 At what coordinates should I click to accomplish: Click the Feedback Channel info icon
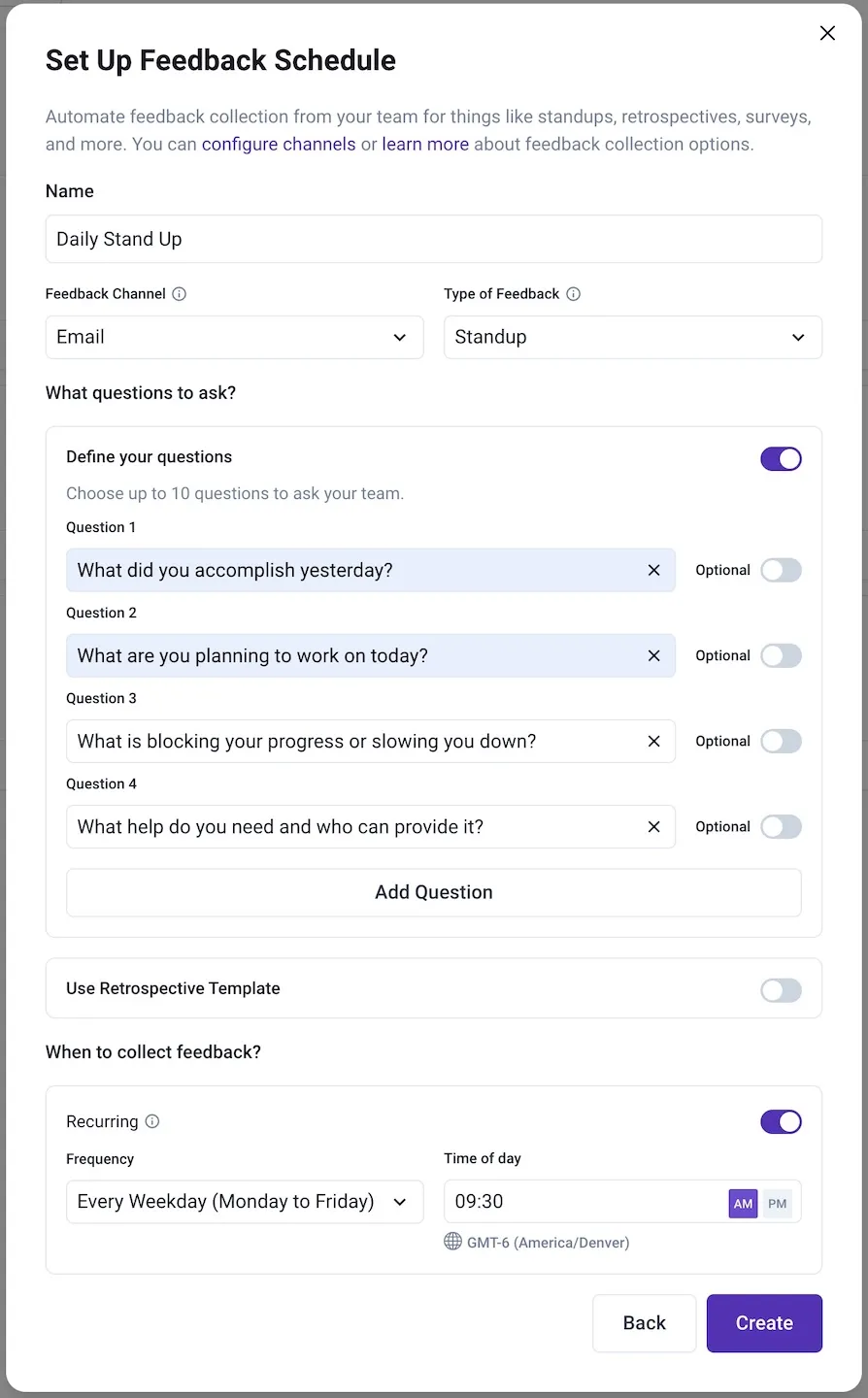[x=179, y=294]
